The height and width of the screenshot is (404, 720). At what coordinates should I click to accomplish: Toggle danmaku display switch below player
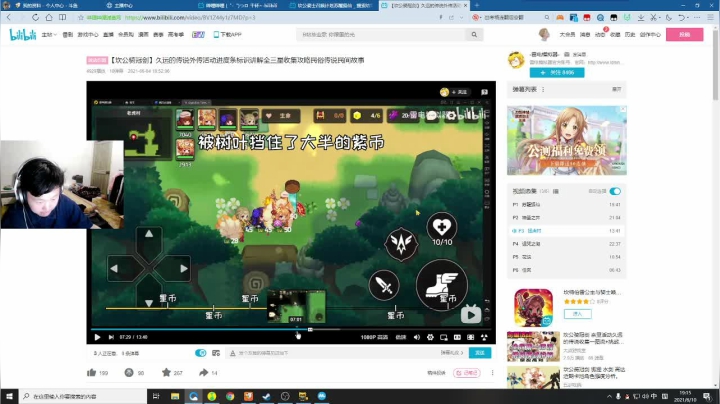click(200, 353)
